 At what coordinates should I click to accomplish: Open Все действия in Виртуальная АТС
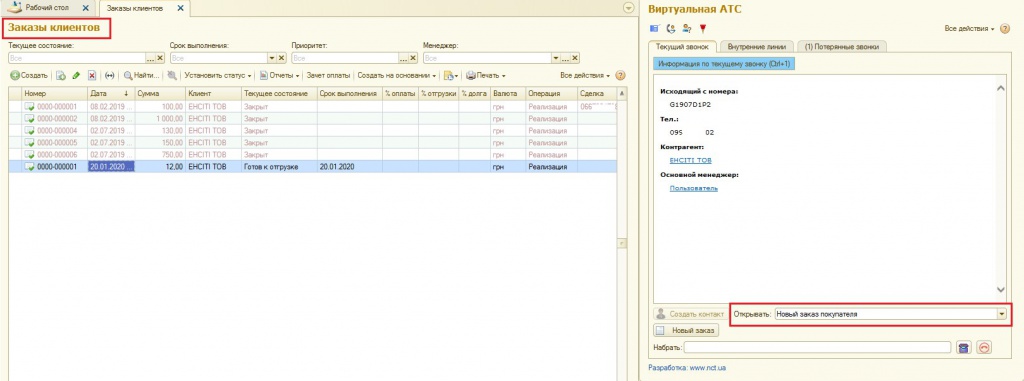970,29
